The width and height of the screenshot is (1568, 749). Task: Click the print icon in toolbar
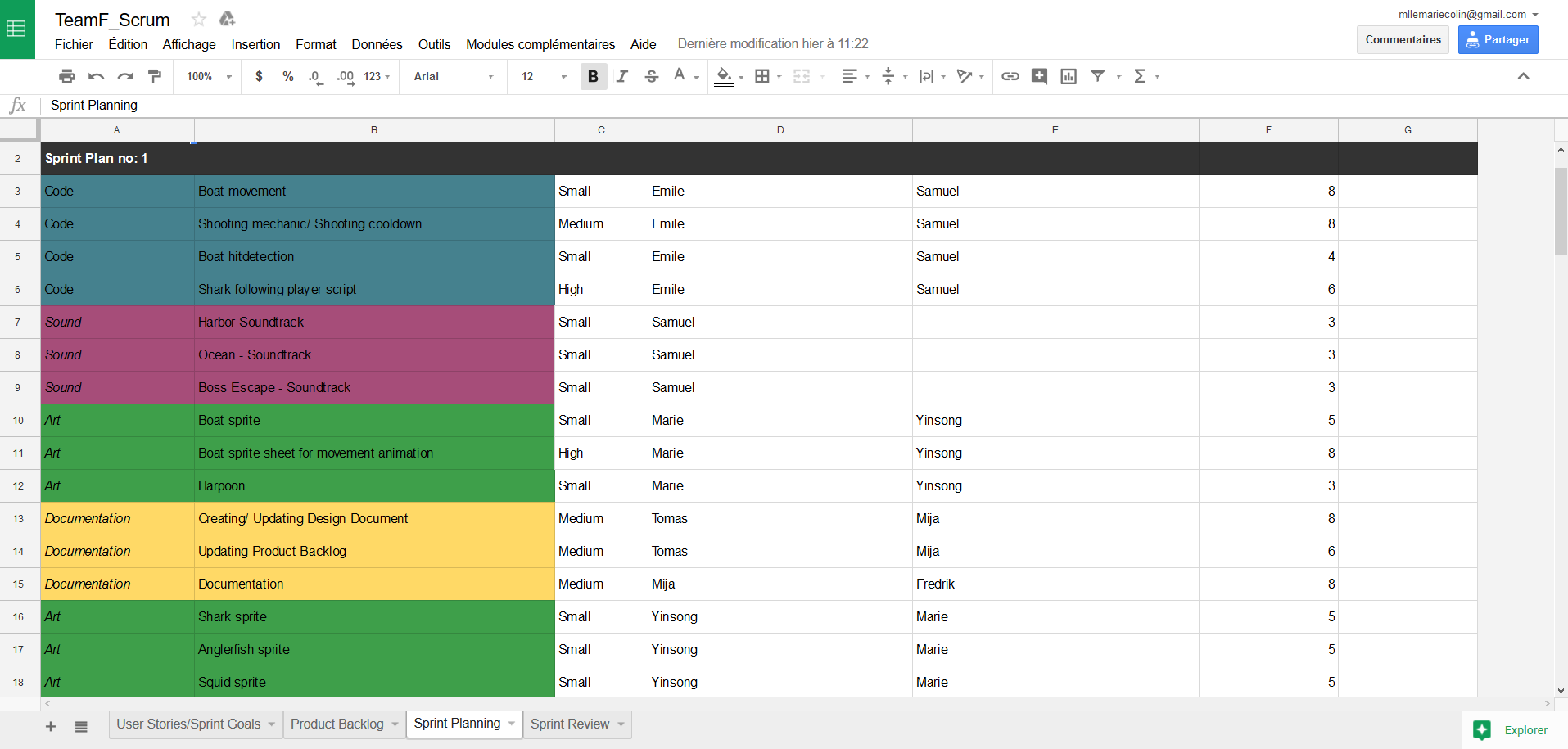(67, 76)
